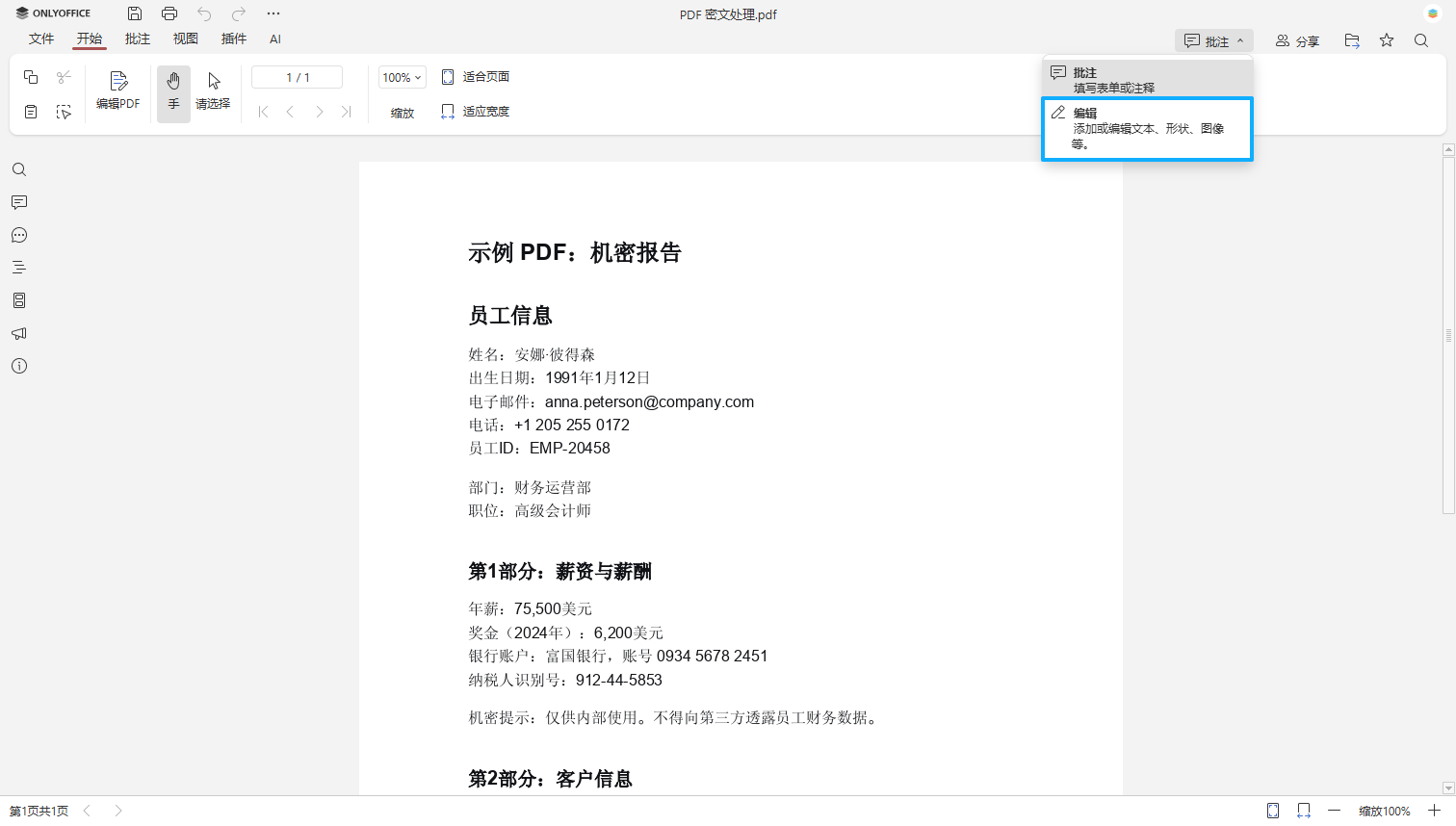Image resolution: width=1456 pixels, height=826 pixels.
Task: Switch to the 插件 ribbon tab
Action: point(233,39)
